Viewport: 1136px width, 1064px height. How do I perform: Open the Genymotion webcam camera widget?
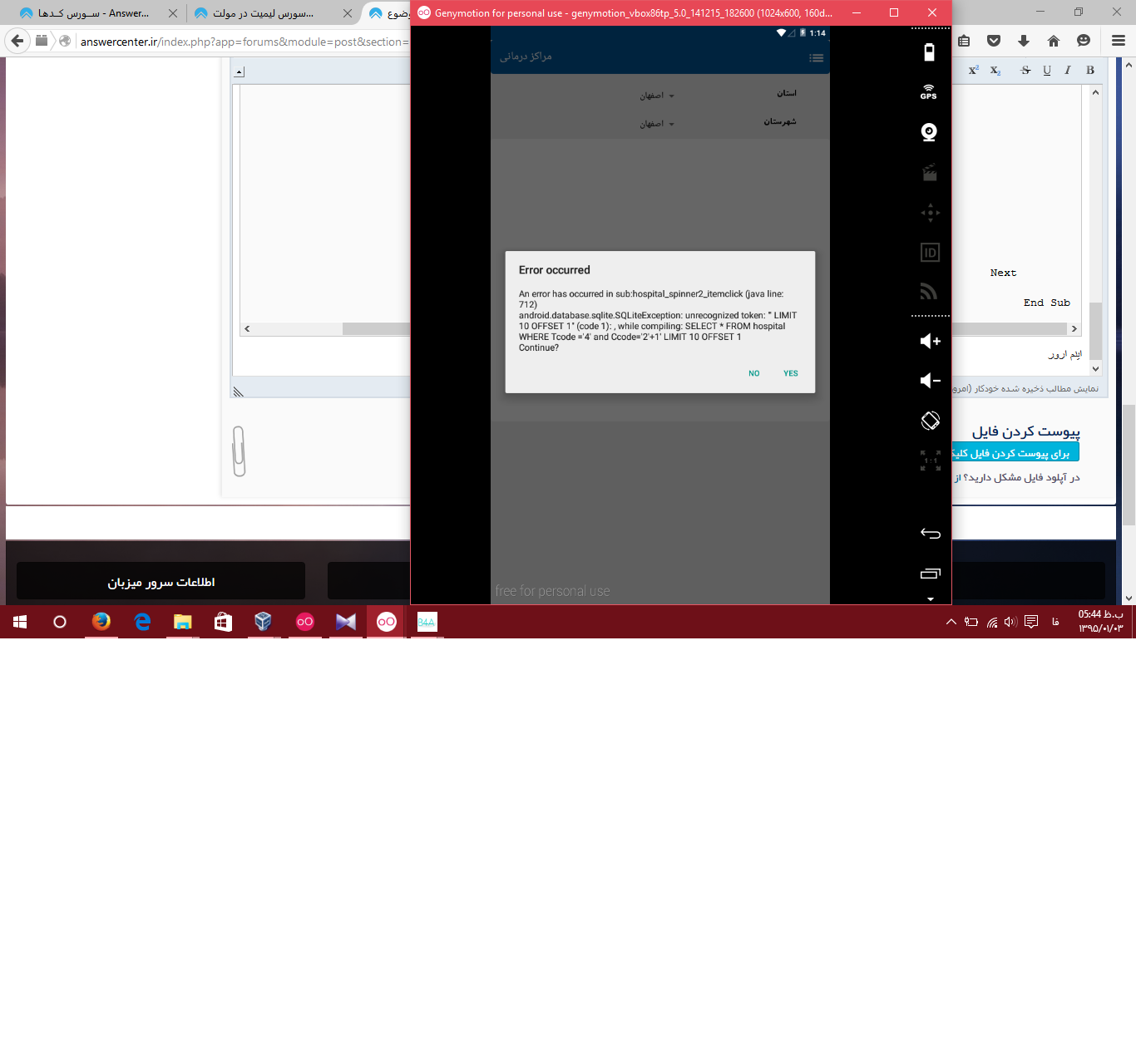[929, 132]
